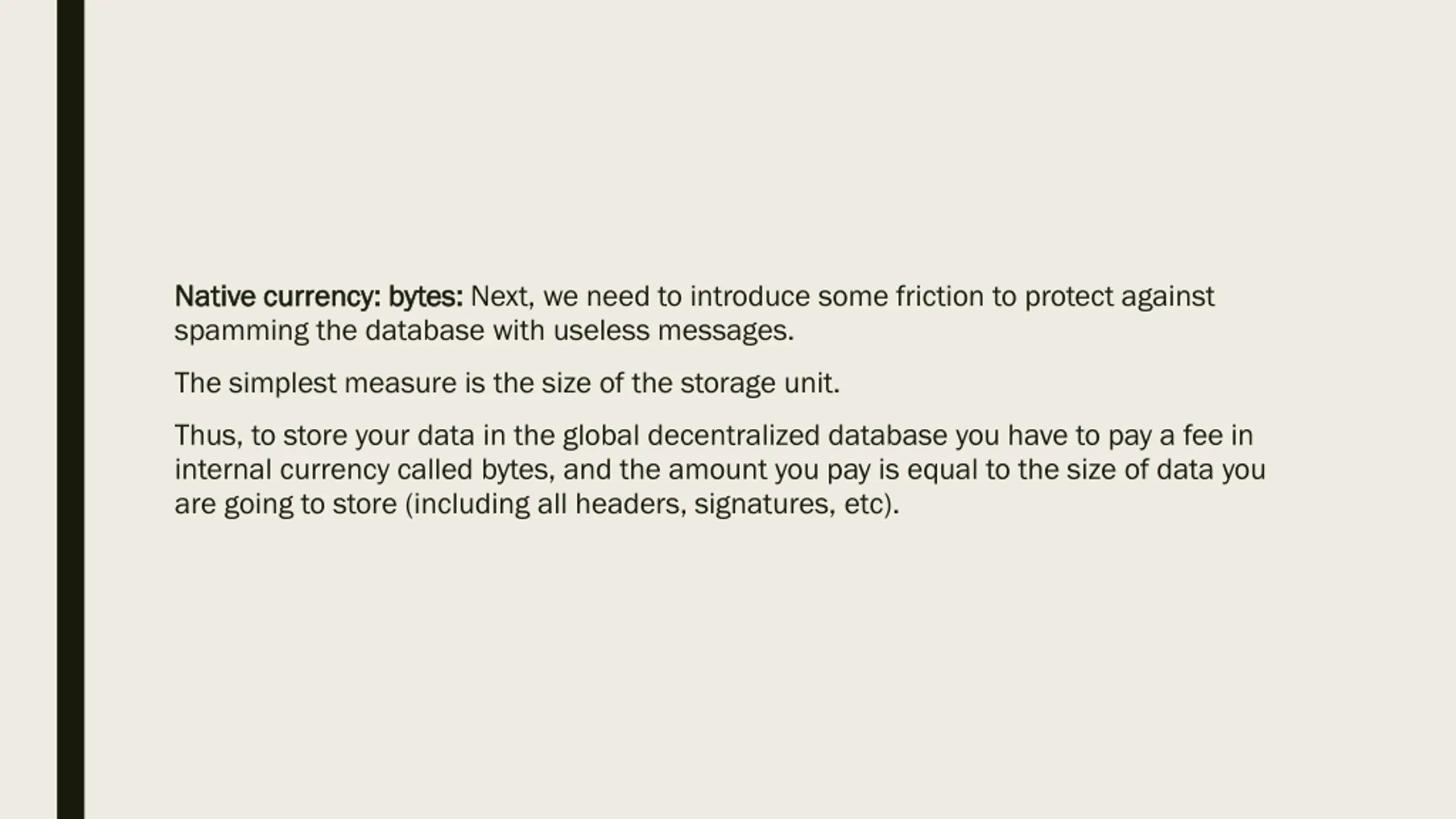This screenshot has height=819, width=1456.
Task: Click the word 'signatures' in the last line
Action: click(765, 505)
